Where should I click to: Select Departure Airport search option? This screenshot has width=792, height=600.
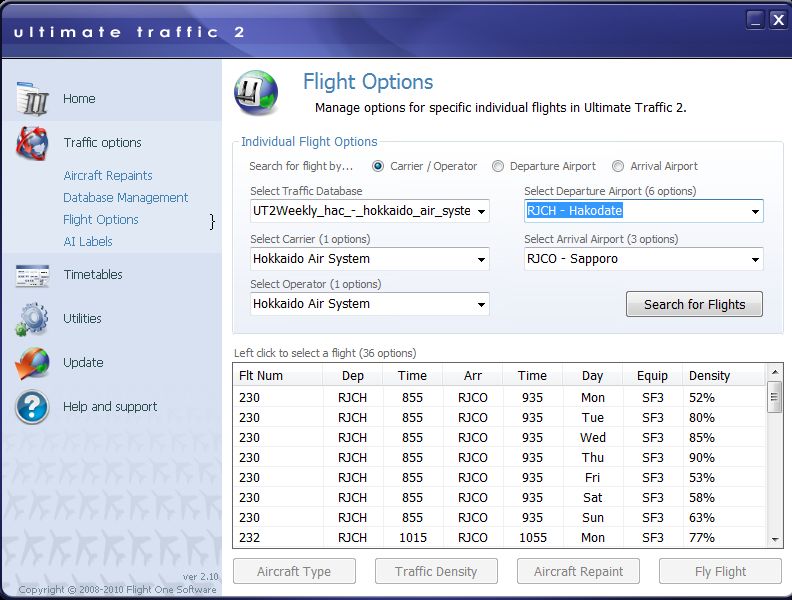coord(498,166)
